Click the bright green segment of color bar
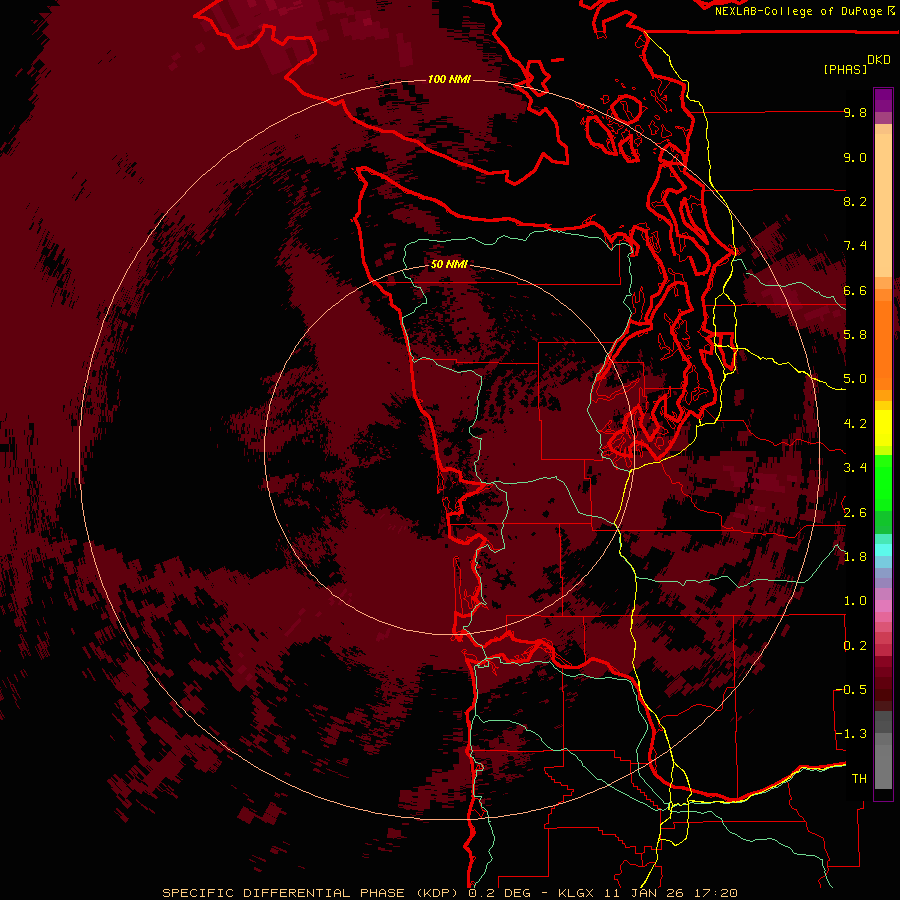The image size is (900, 900). (x=883, y=483)
